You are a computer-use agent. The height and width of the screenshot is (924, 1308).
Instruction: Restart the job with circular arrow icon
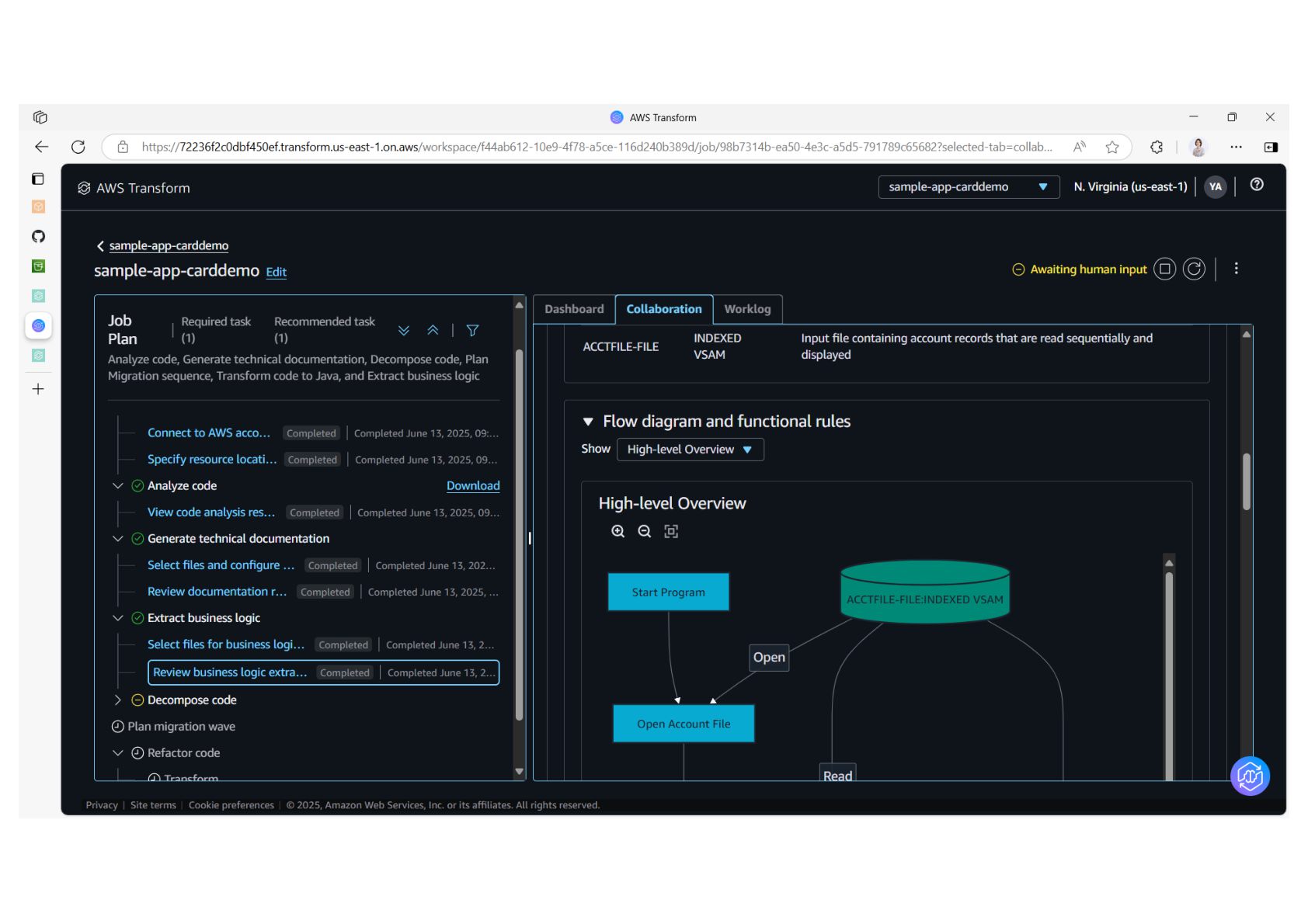[x=1194, y=269]
